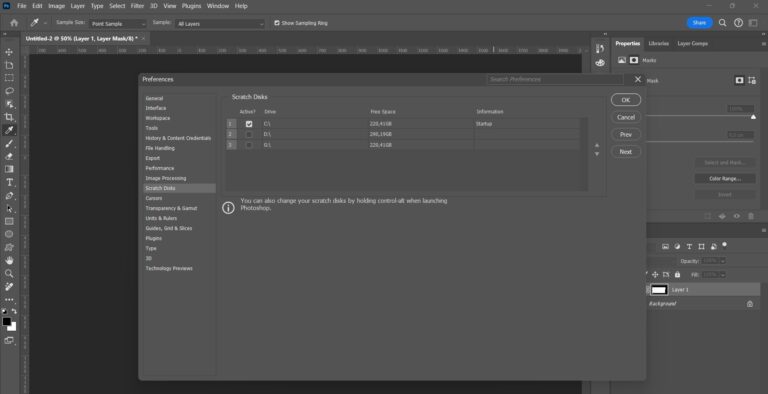Open the Search magnifier icon top right
This screenshot has width=768, height=394.
point(722,23)
